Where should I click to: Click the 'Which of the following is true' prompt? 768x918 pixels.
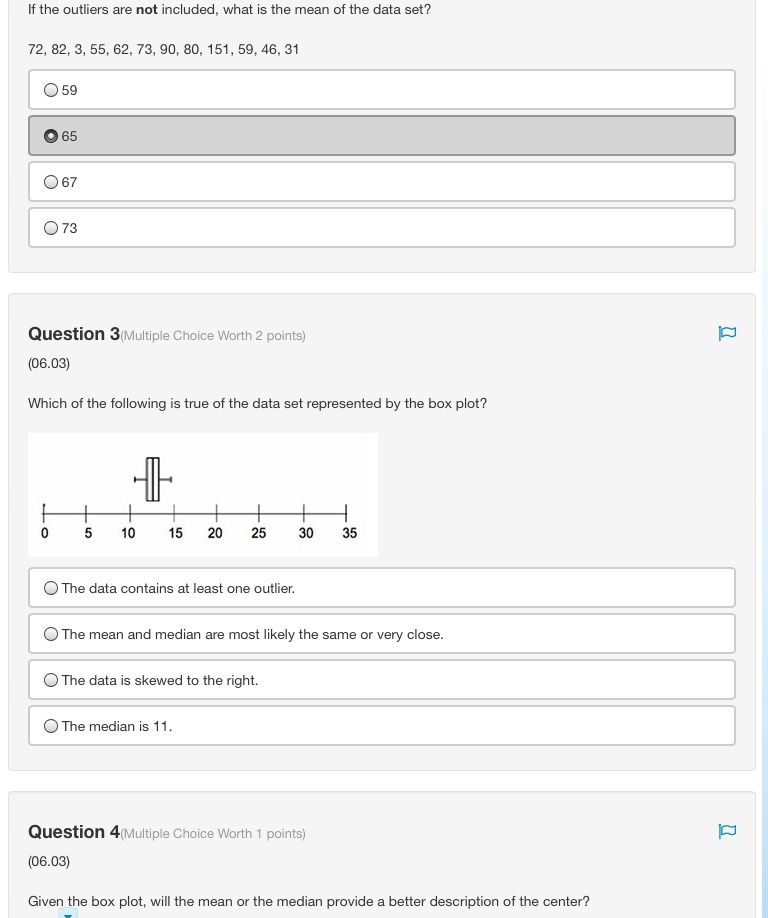click(x=257, y=403)
